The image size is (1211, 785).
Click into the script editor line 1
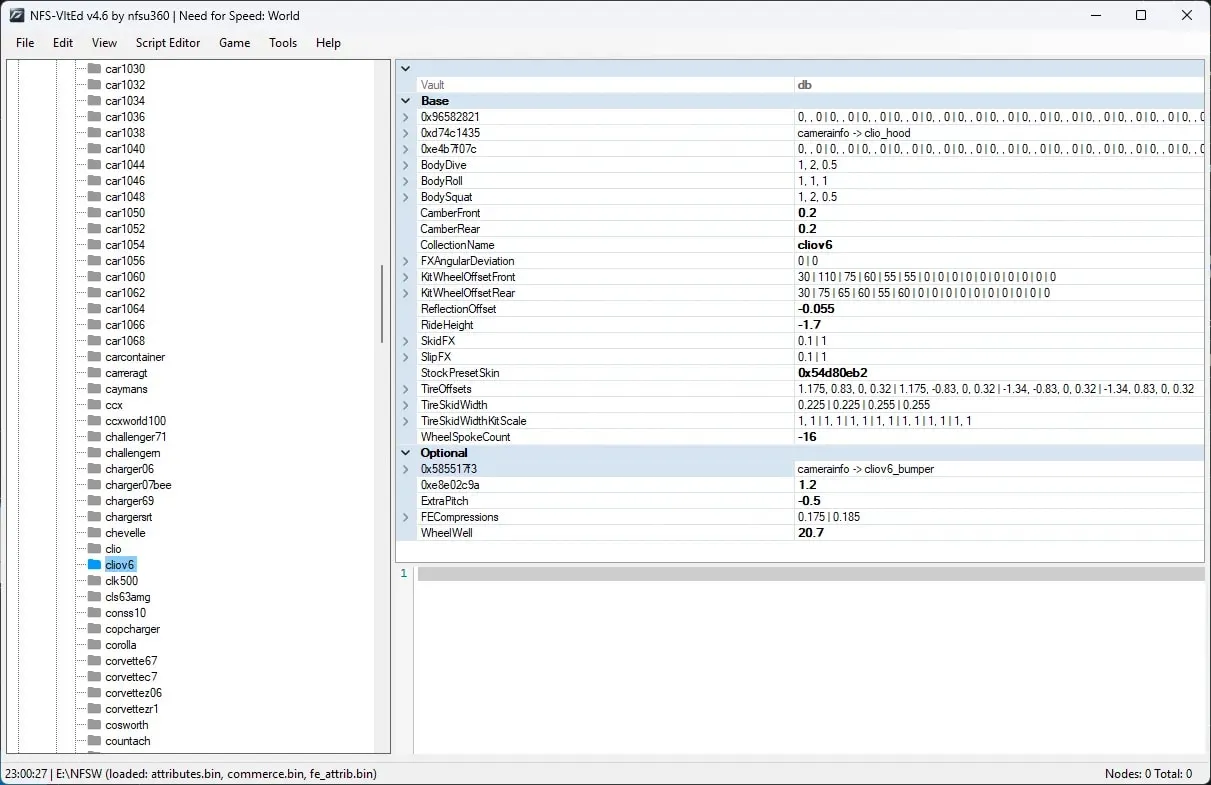click(x=810, y=574)
